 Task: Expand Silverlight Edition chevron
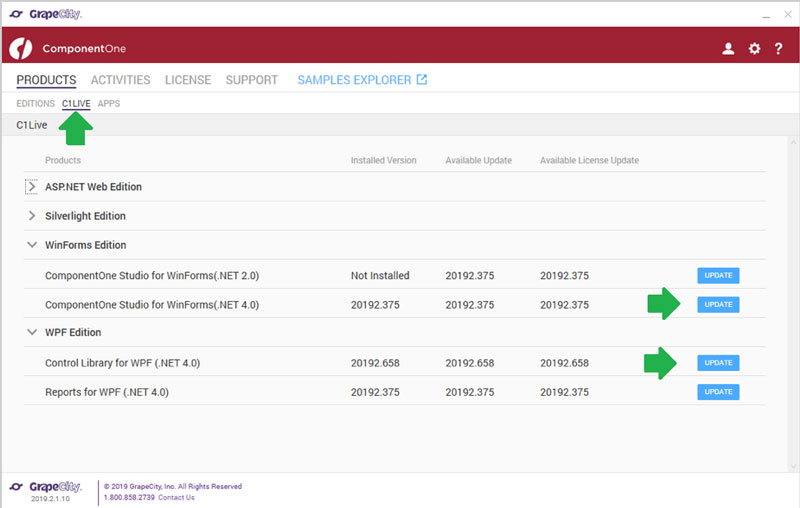point(32,216)
